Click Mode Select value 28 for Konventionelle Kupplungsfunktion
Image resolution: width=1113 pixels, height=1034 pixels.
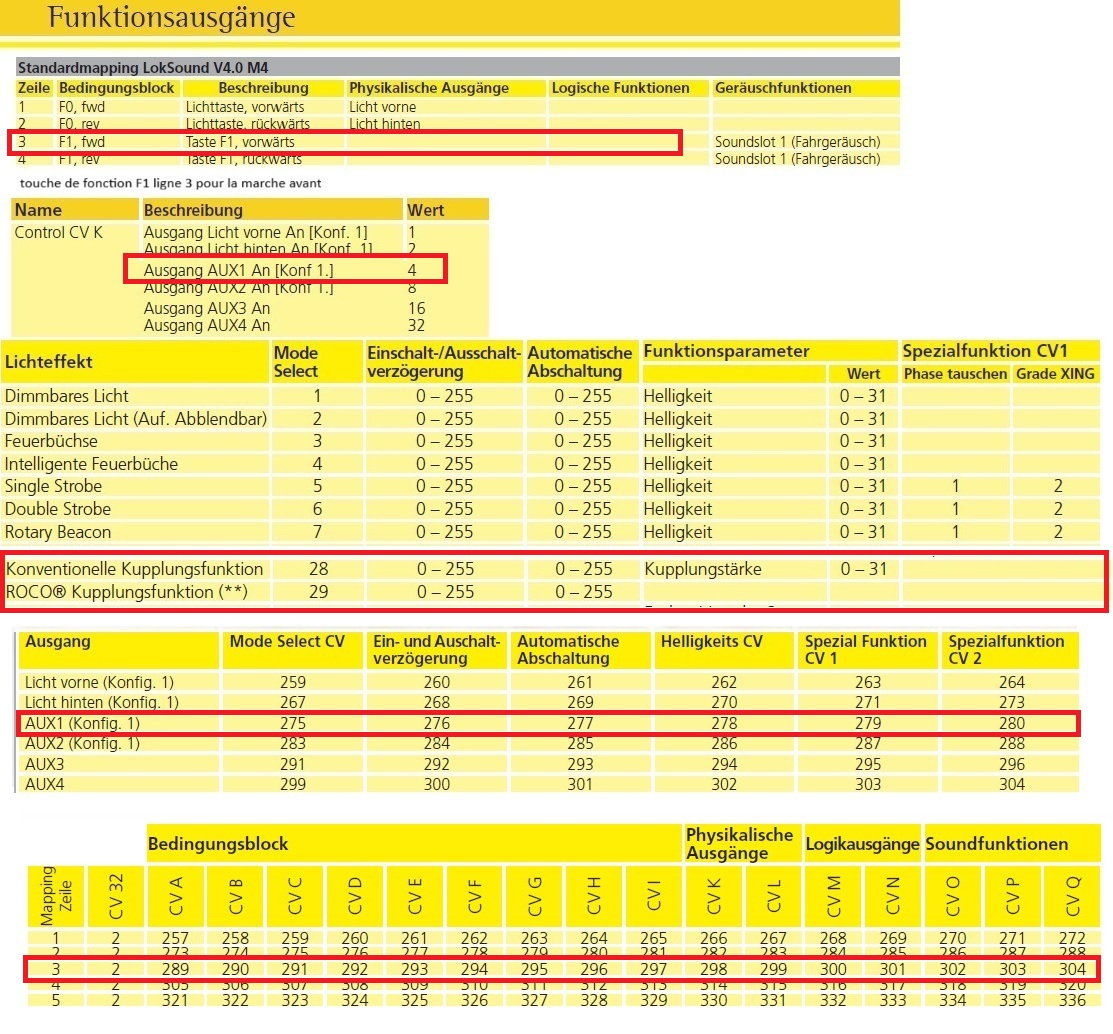click(x=319, y=569)
